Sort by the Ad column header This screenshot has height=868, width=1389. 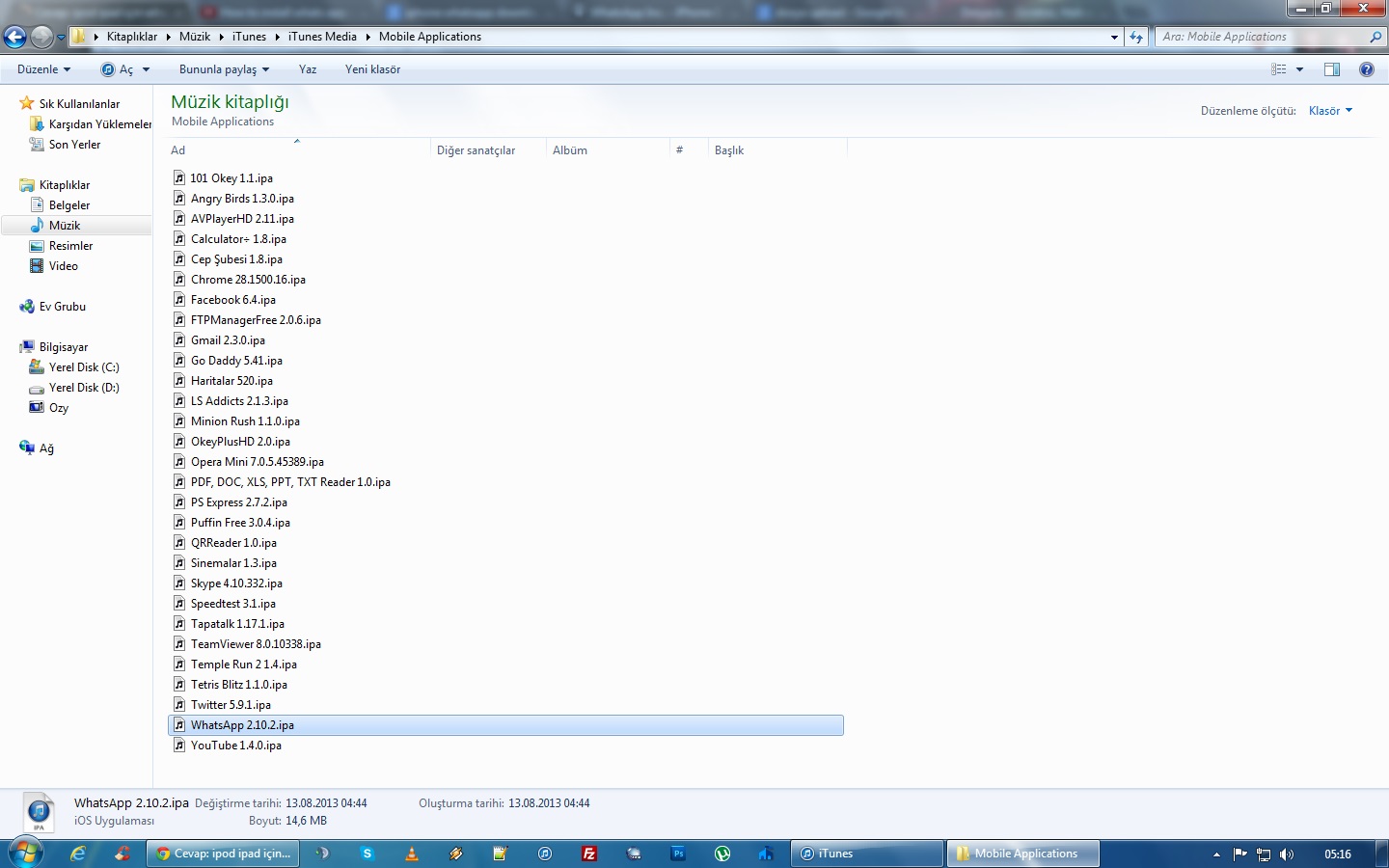(x=299, y=150)
